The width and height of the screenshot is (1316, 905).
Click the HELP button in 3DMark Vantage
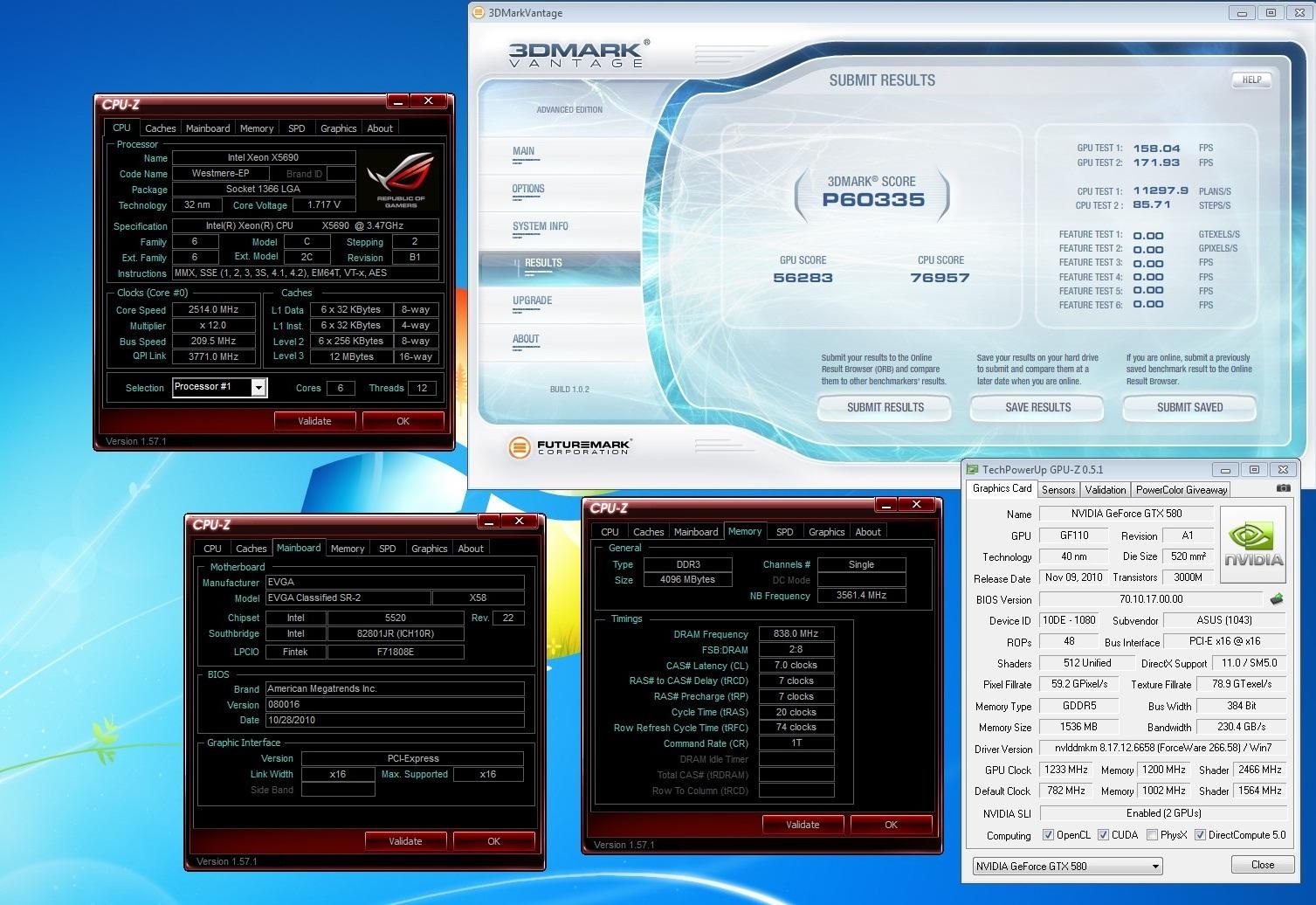(x=1251, y=79)
